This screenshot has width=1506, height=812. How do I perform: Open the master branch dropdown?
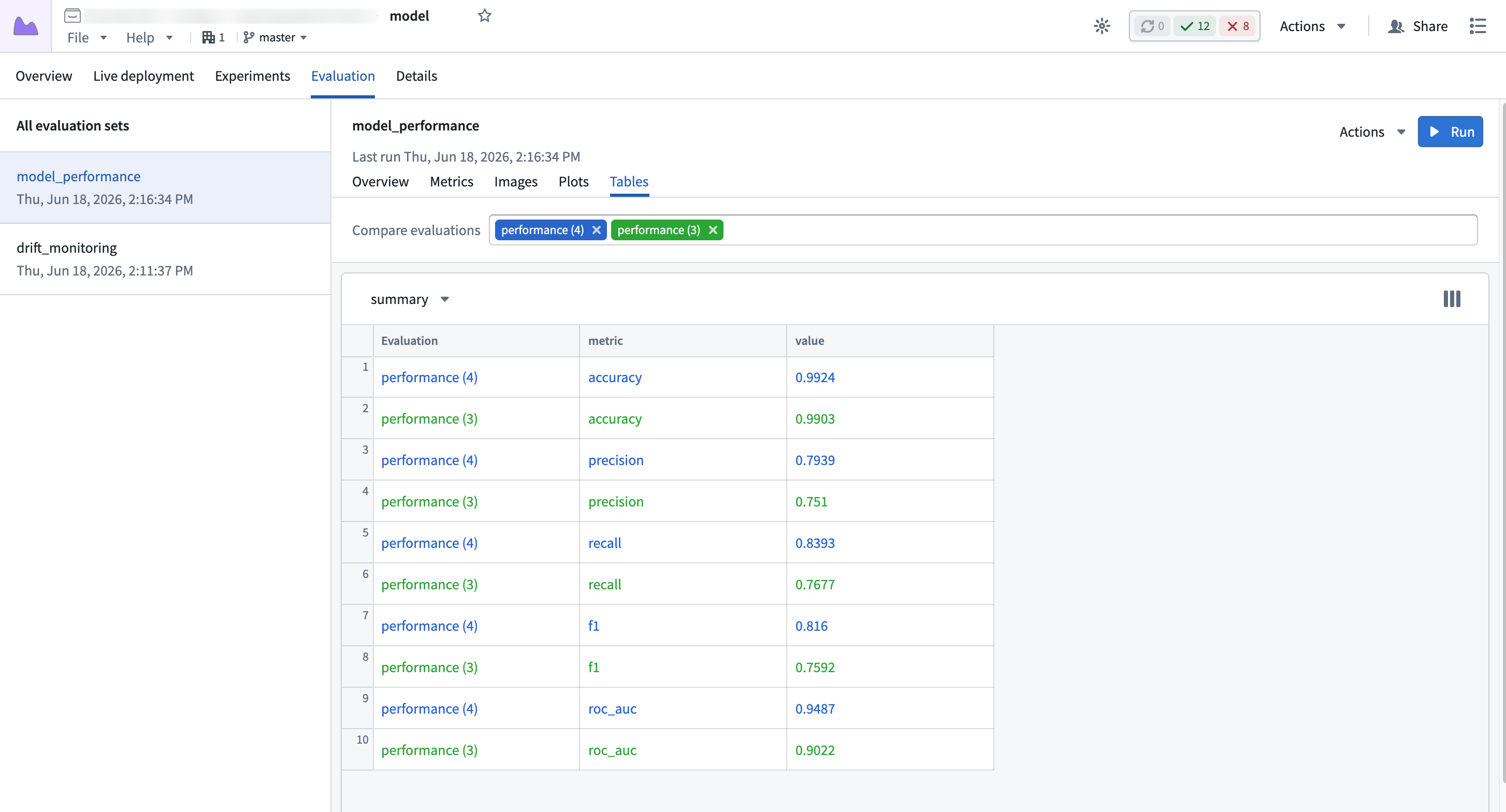(x=275, y=37)
